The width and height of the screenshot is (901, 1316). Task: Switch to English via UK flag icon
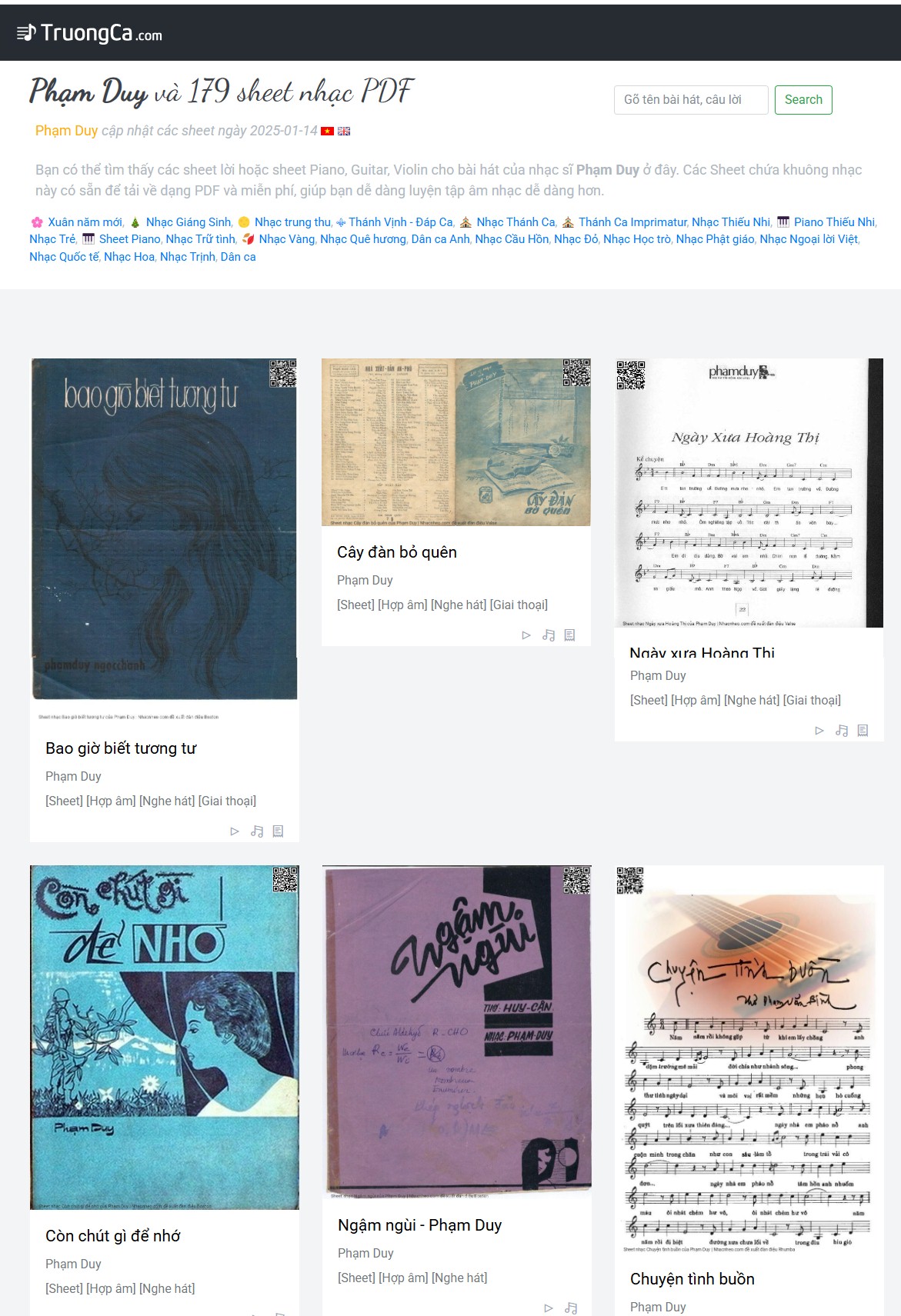pos(344,131)
